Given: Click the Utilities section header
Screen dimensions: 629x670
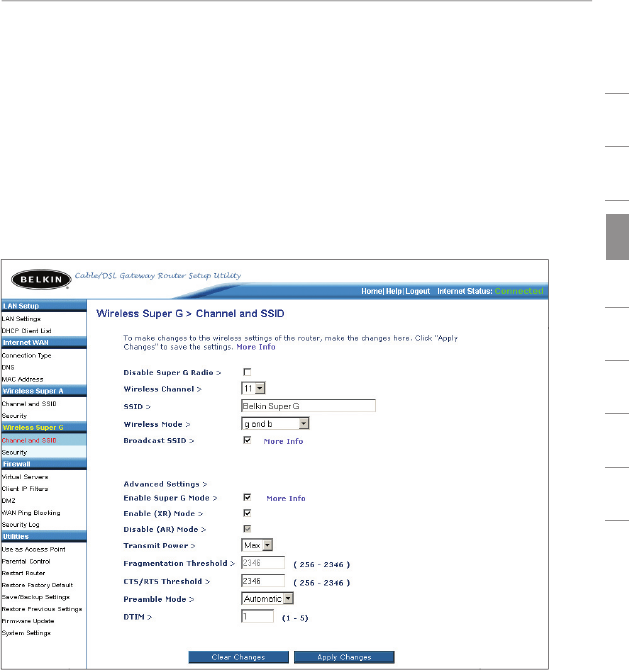Looking at the screenshot, I should [44, 537].
